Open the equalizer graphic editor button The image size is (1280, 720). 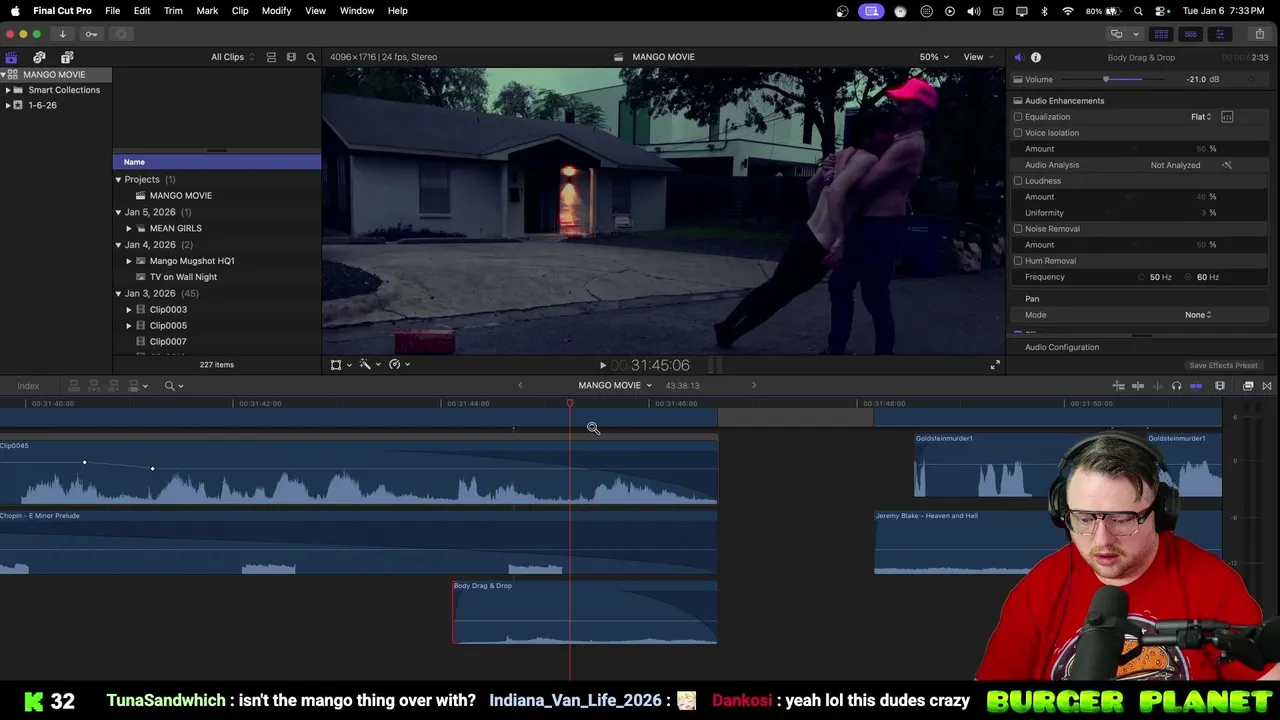coord(1227,117)
